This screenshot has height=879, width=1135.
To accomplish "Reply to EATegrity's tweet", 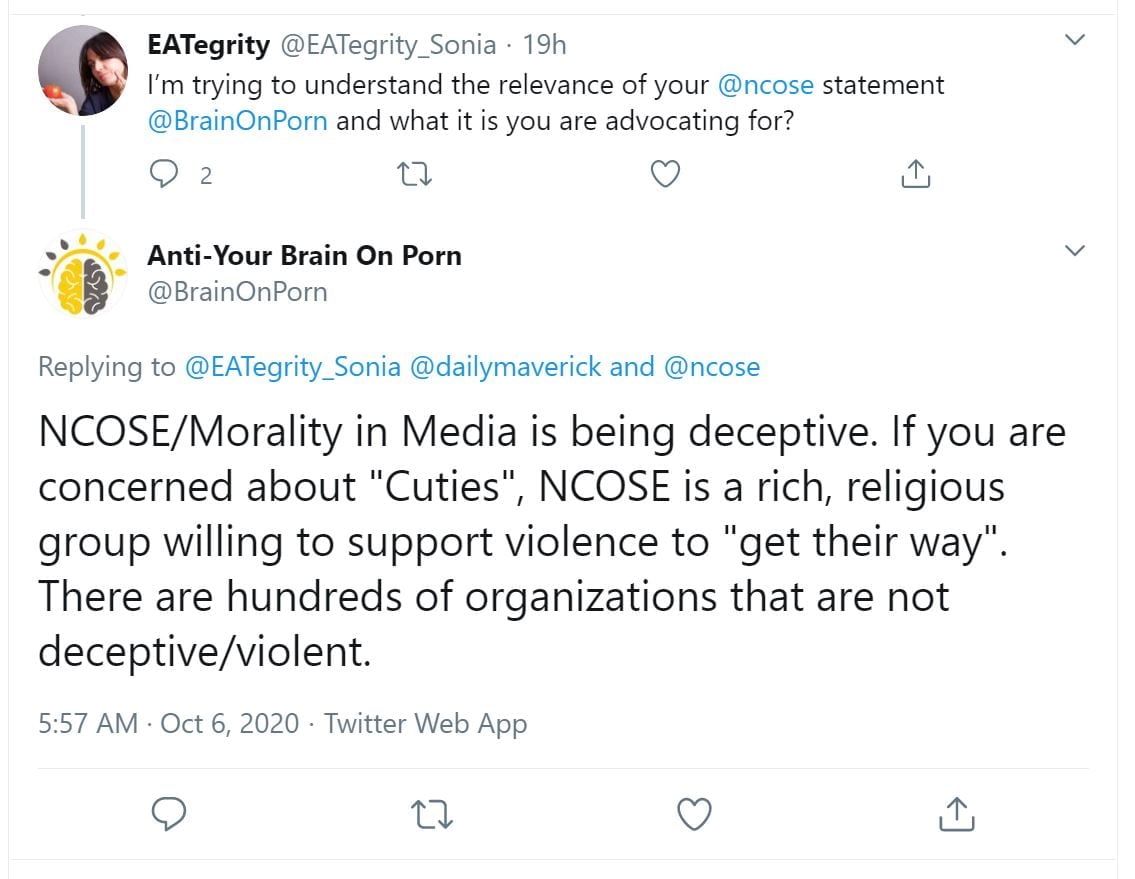I will tap(163, 175).
